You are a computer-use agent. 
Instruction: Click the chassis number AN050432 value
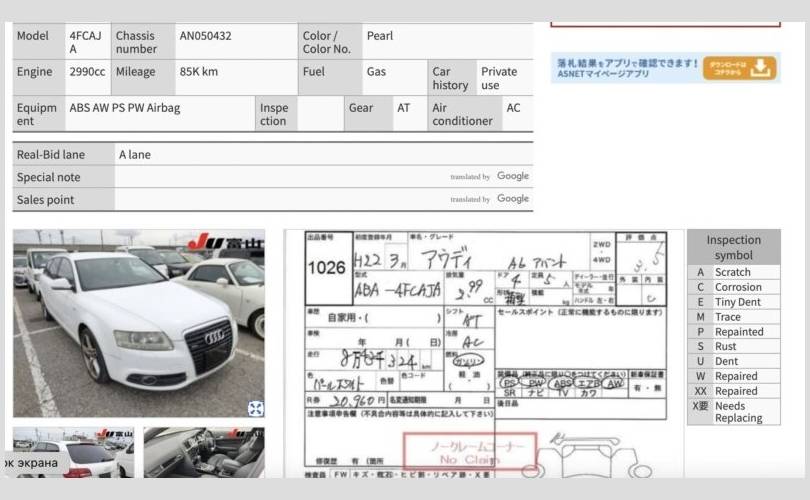[x=206, y=36]
